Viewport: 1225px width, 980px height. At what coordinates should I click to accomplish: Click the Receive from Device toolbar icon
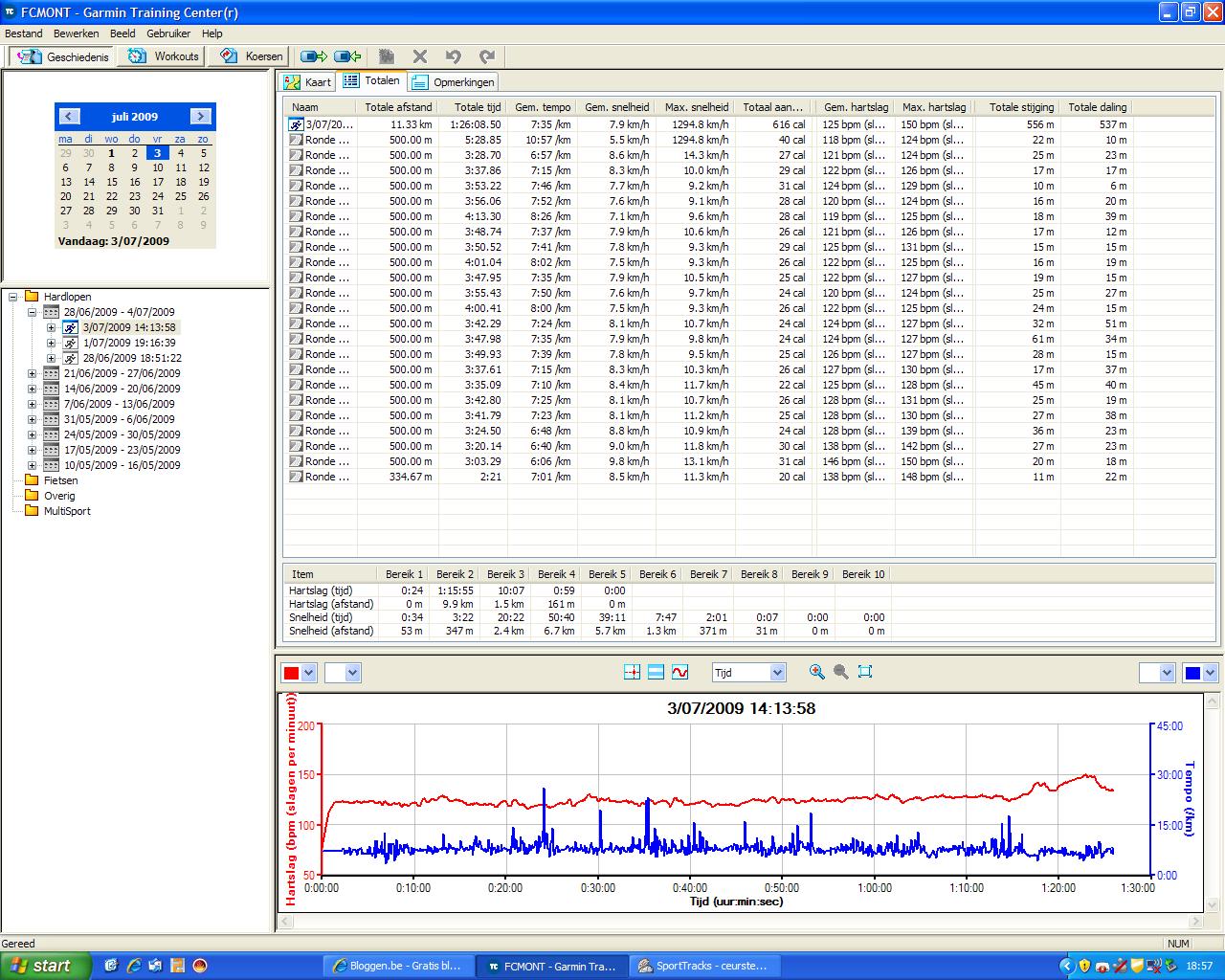pyautogui.click(x=347, y=56)
